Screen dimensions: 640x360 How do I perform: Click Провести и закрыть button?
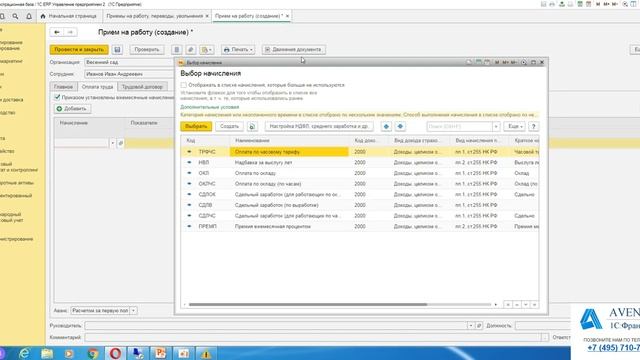pos(79,50)
